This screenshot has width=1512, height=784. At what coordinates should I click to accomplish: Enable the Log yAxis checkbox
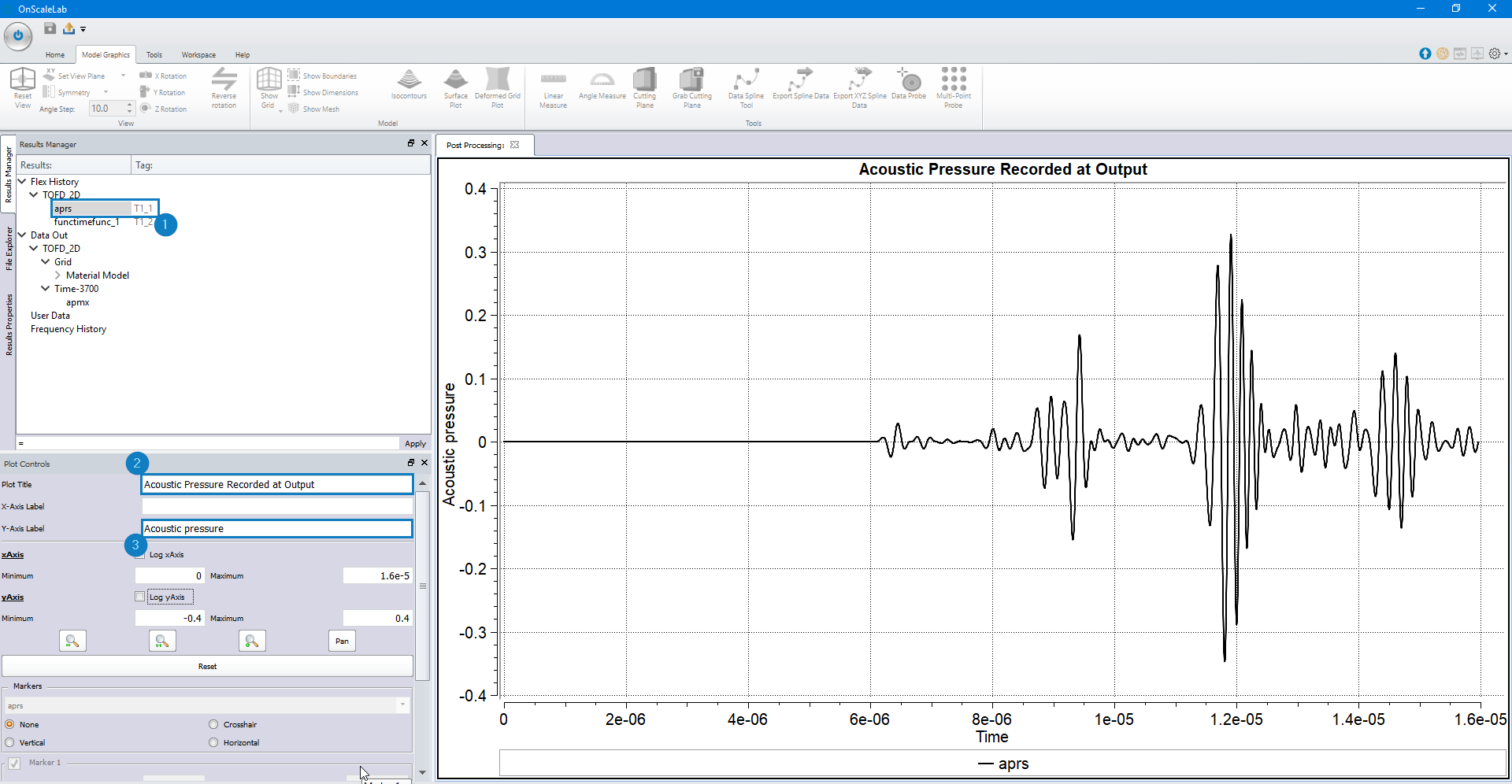click(139, 597)
